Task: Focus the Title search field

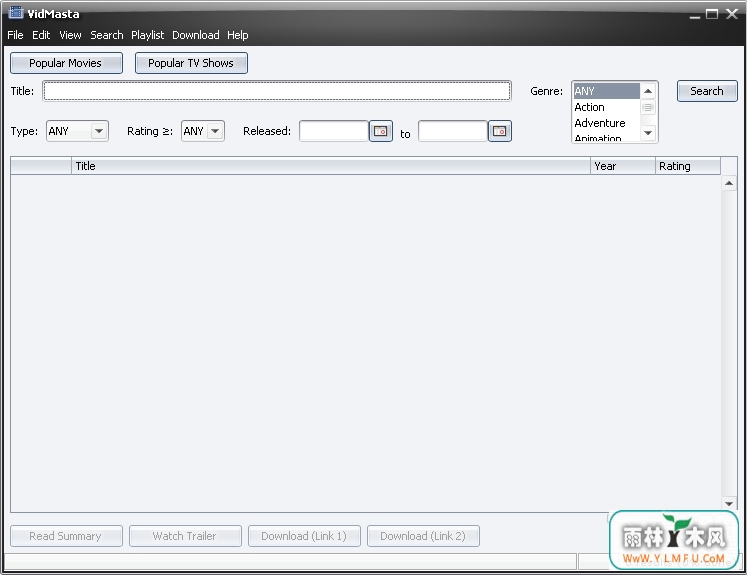Action: [277, 91]
